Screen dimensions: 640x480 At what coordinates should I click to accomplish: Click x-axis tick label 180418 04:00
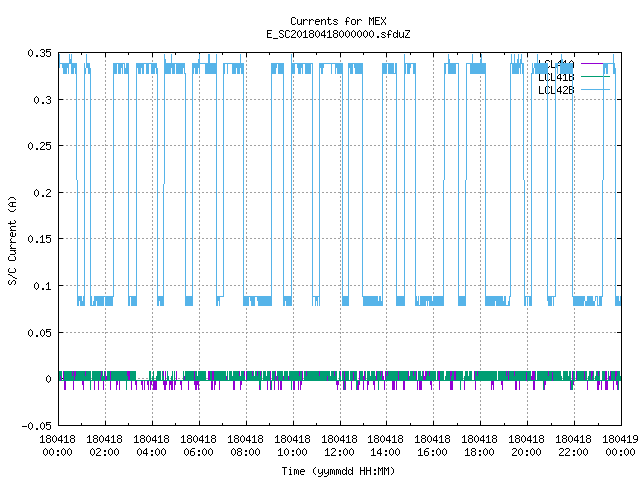pyautogui.click(x=151, y=445)
